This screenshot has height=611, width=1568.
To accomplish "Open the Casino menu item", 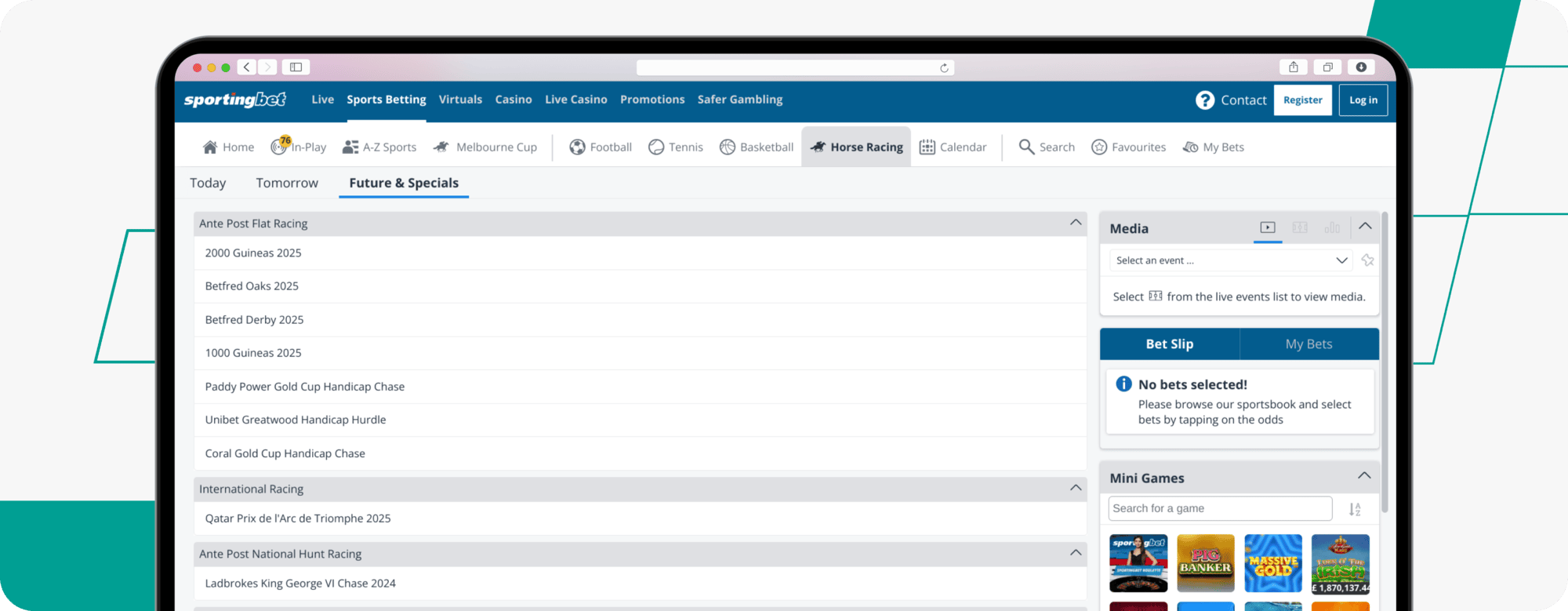I will (x=514, y=100).
